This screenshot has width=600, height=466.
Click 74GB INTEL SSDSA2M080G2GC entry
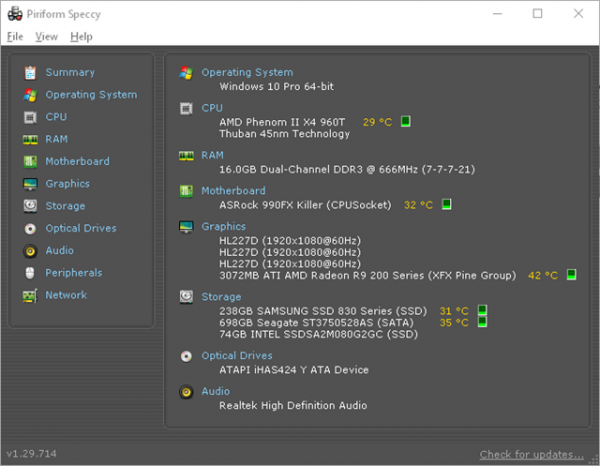click(x=318, y=334)
